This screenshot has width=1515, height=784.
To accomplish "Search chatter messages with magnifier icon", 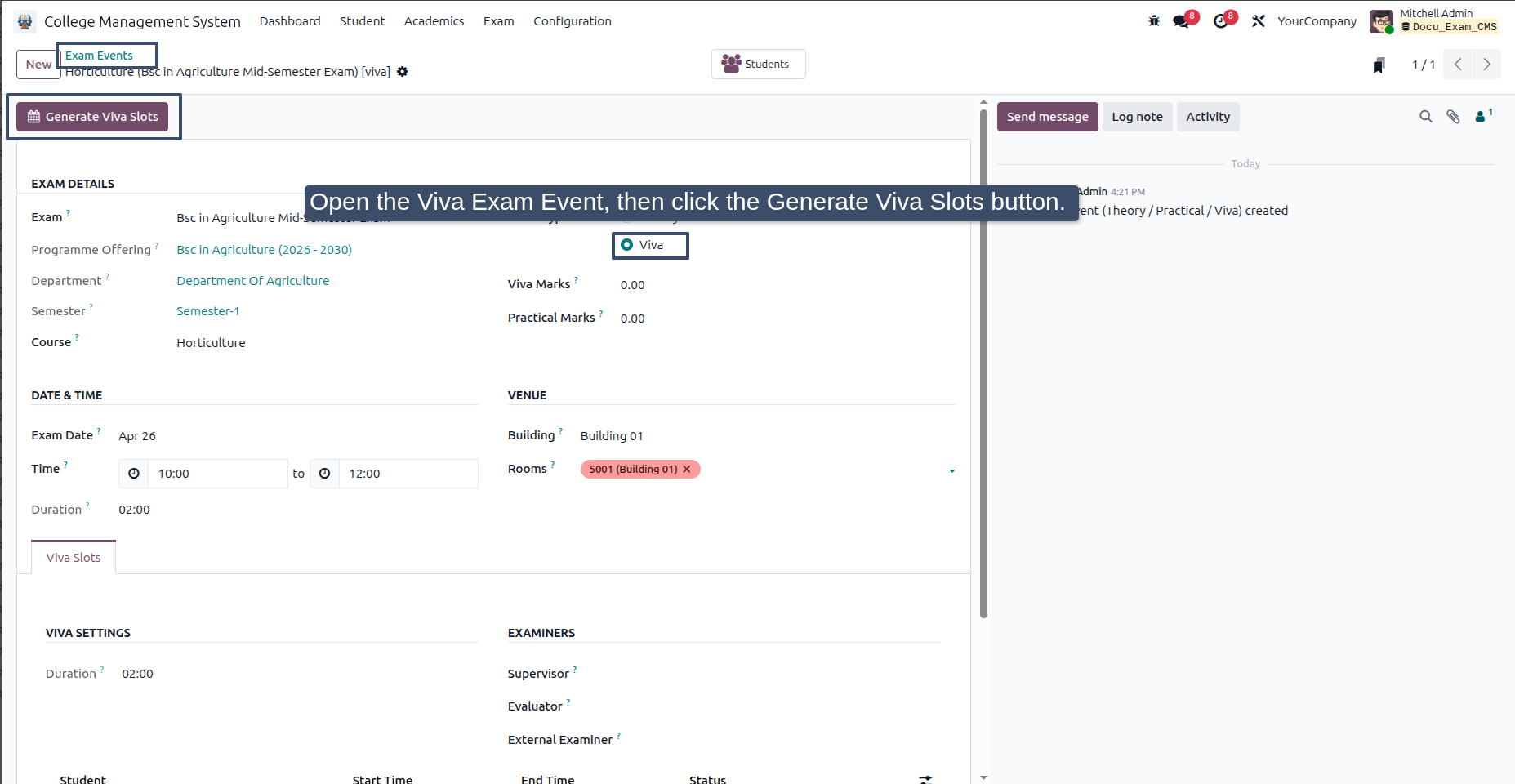I will pos(1426,117).
